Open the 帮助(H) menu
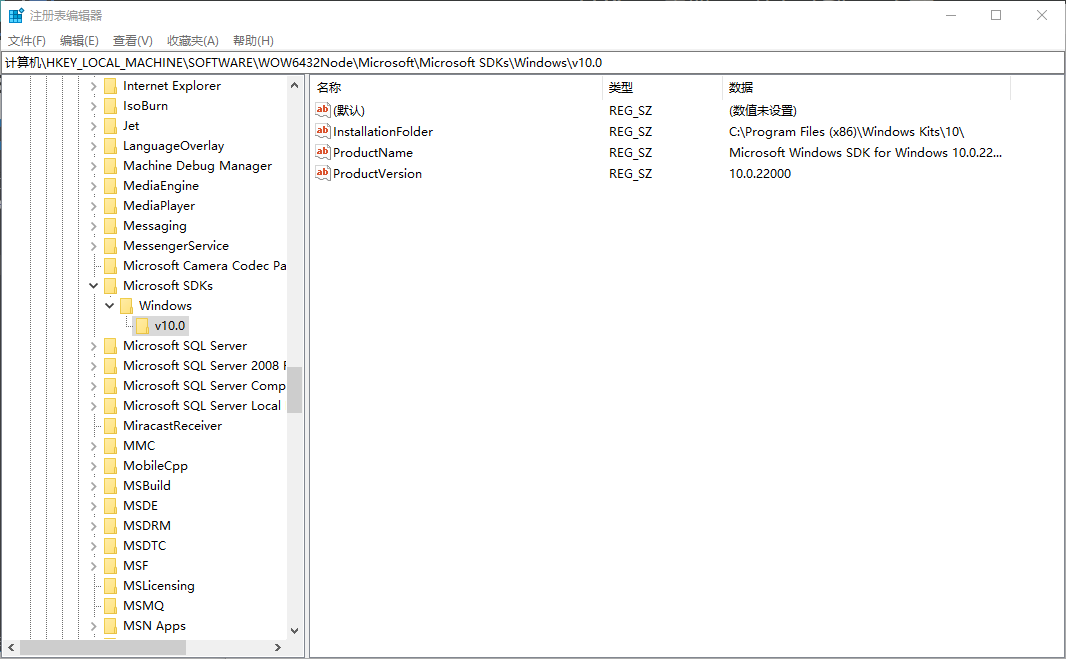Screen dimensions: 1066x659 click(253, 41)
